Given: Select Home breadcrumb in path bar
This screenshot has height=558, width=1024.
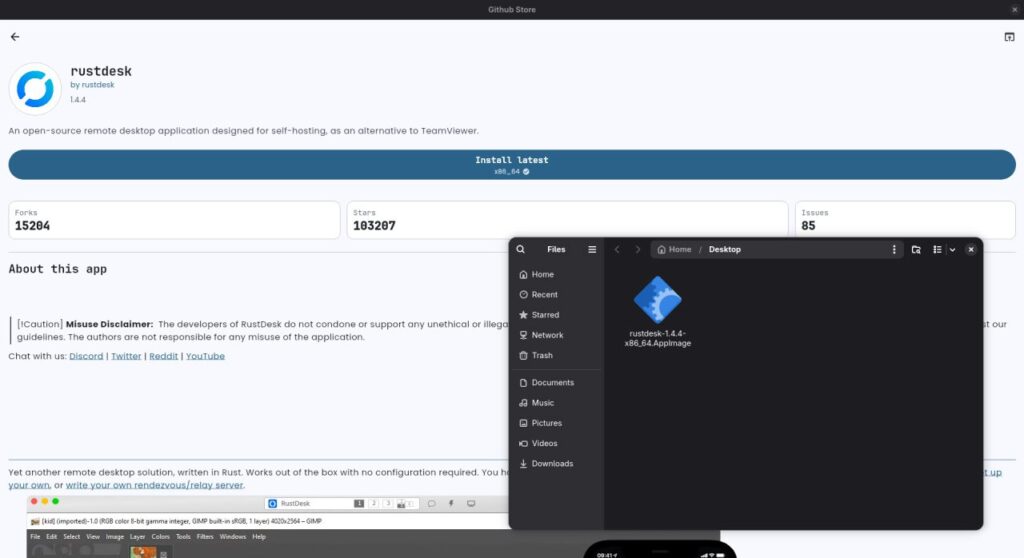Looking at the screenshot, I should pos(675,249).
